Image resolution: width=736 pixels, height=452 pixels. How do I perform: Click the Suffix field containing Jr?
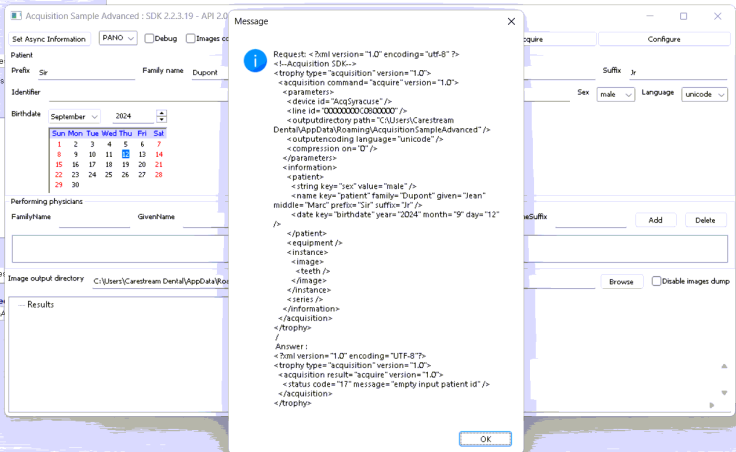[x=677, y=73]
